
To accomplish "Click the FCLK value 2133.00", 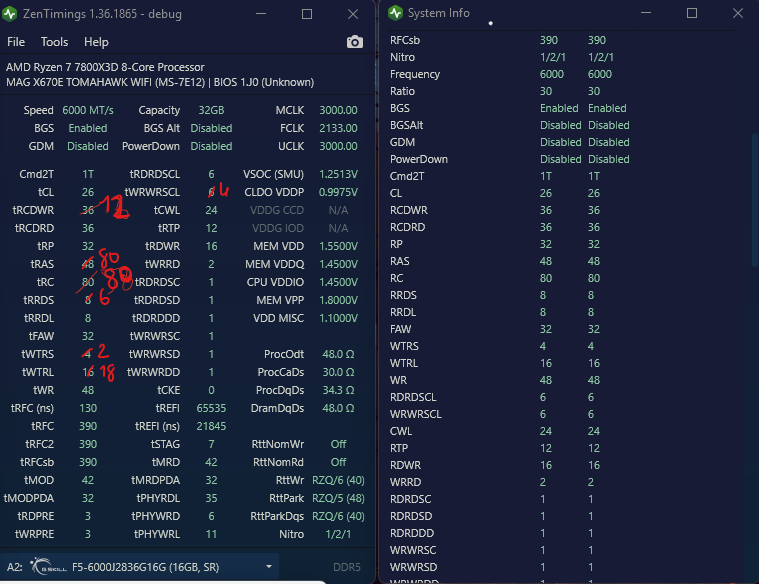I will (x=338, y=128).
